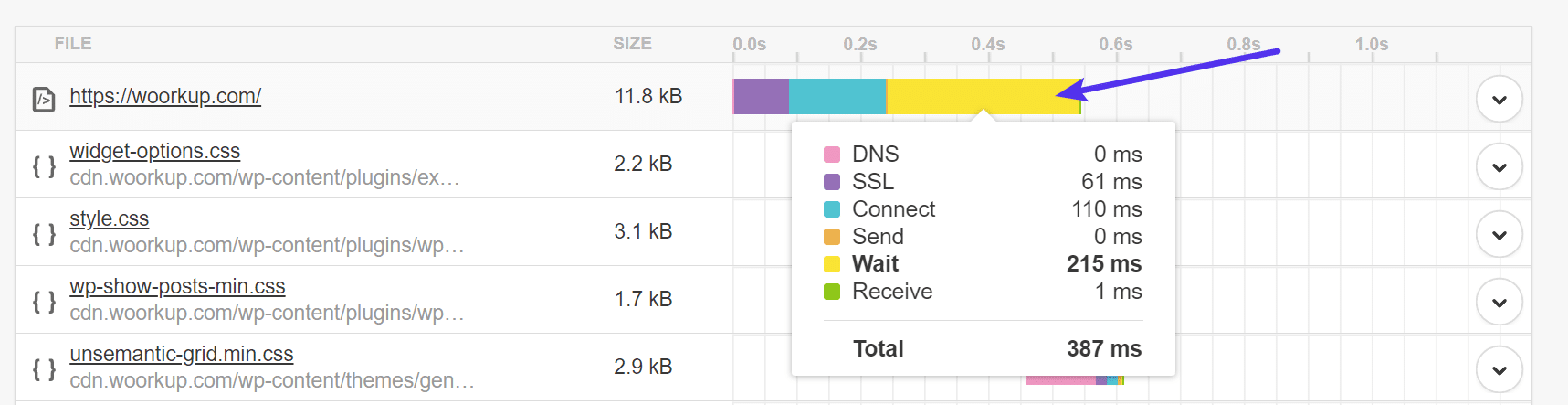Click the HTML document icon beside woorkup.com
The image size is (1568, 405).
tap(44, 99)
